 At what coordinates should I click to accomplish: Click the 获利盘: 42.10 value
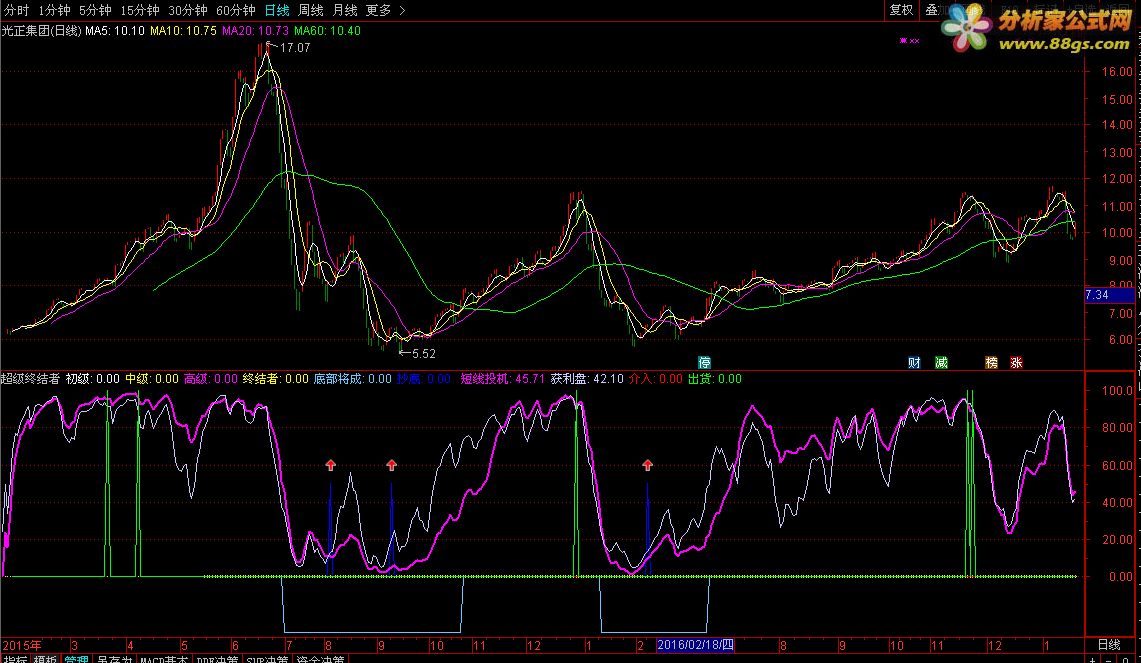pyautogui.click(x=587, y=378)
